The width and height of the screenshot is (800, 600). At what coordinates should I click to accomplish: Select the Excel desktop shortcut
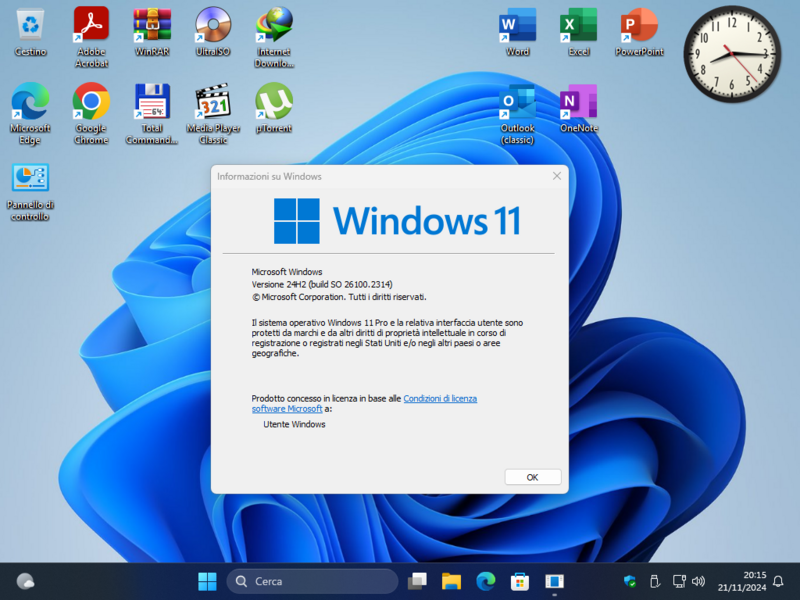point(578,32)
